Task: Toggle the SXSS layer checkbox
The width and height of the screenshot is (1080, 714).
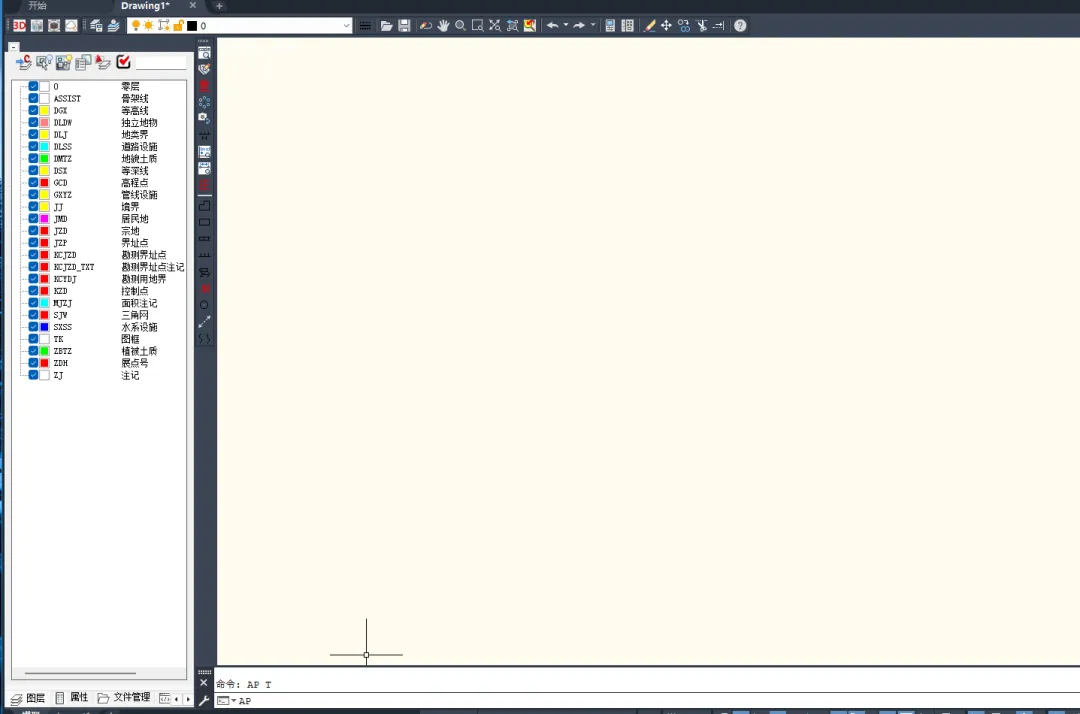Action: (33, 327)
